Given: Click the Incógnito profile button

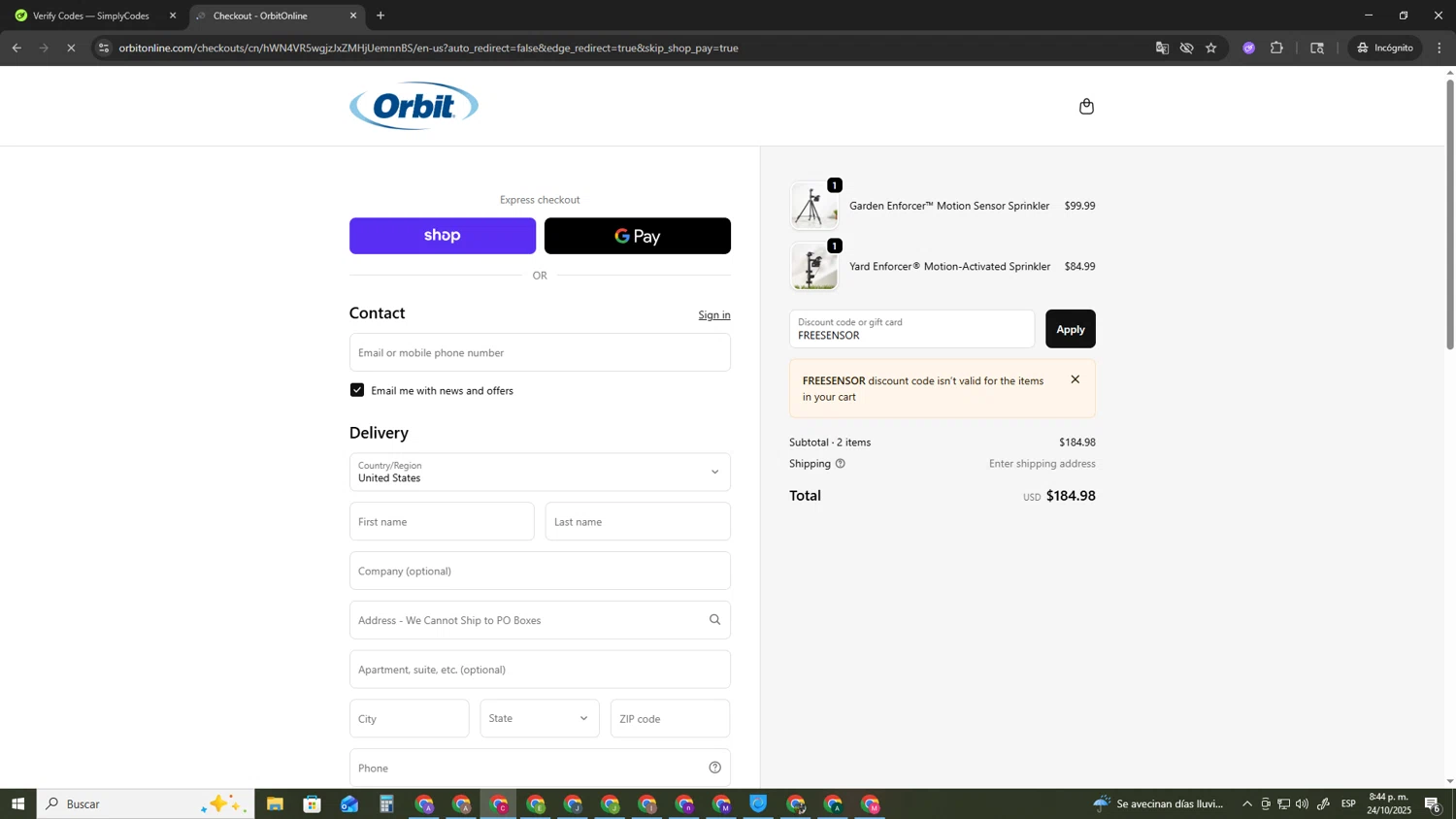Looking at the screenshot, I should tap(1385, 48).
